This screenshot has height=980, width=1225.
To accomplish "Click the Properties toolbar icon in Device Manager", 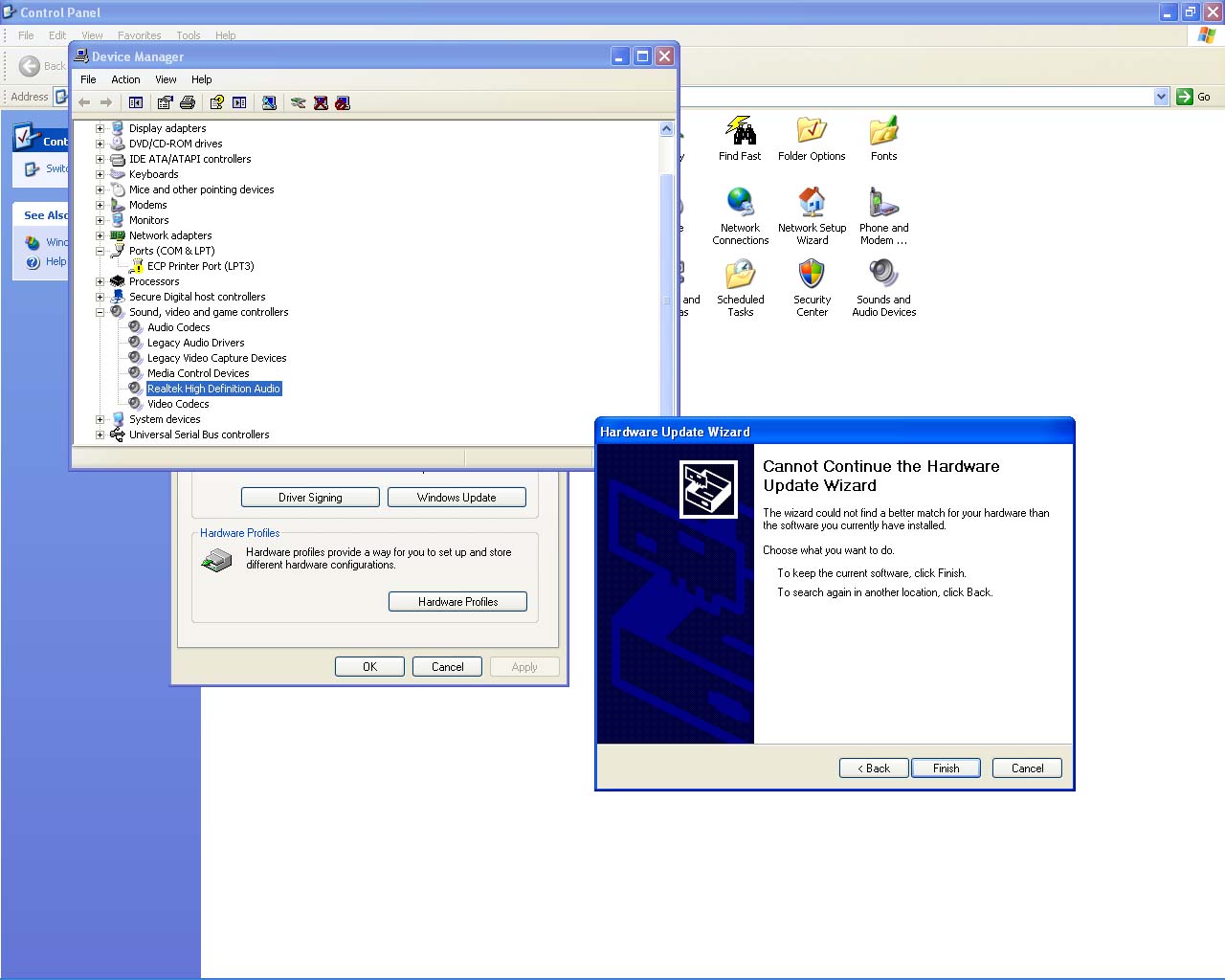I will (165, 102).
